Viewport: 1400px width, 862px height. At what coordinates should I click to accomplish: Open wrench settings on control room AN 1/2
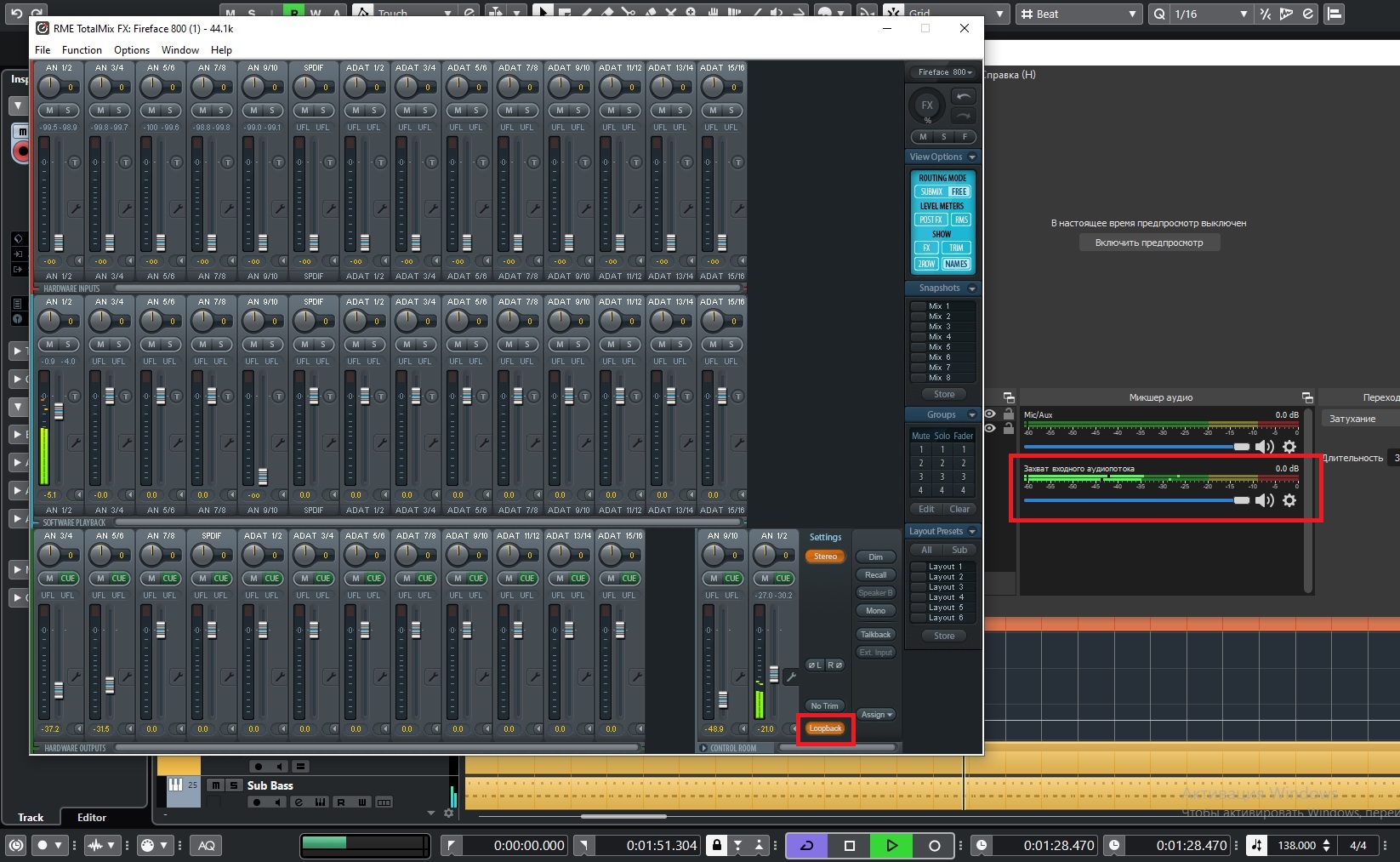(791, 677)
